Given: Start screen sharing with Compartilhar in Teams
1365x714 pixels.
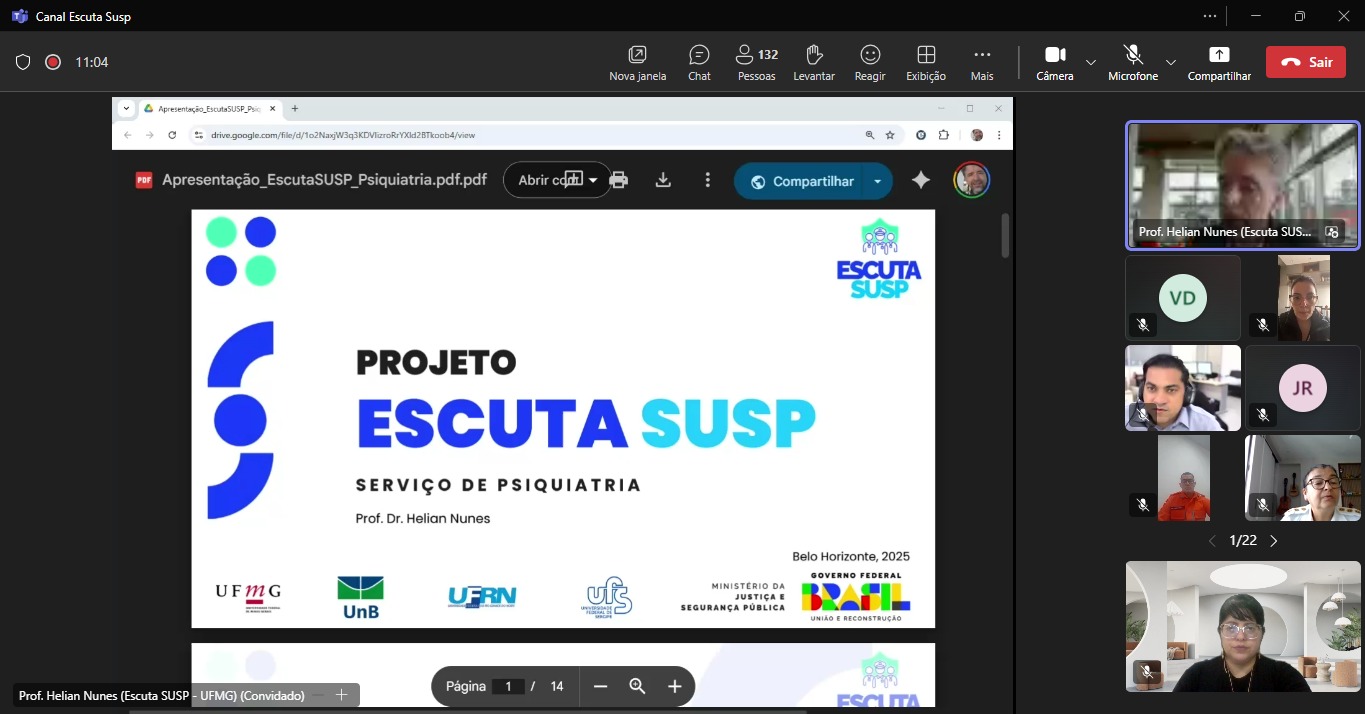Looking at the screenshot, I should pos(1219,63).
